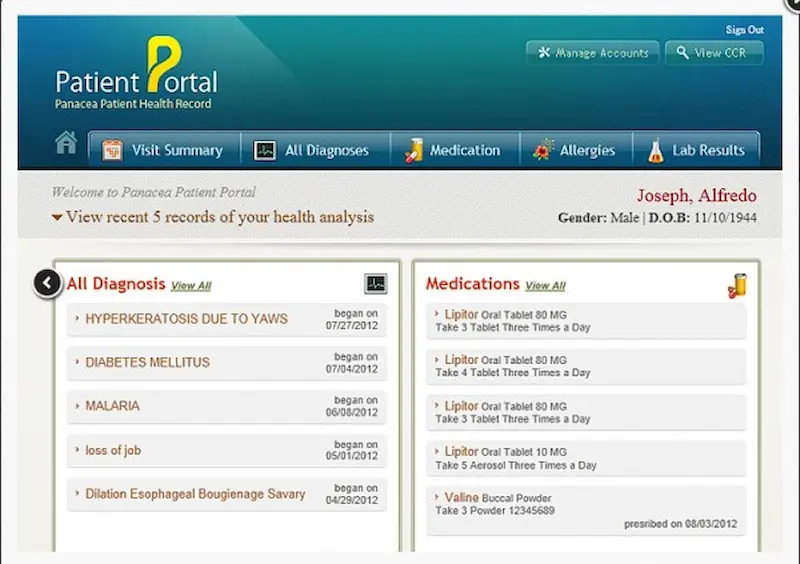Select Lipitor Take 4 Tablet medication text
800x564 pixels.
(x=513, y=366)
